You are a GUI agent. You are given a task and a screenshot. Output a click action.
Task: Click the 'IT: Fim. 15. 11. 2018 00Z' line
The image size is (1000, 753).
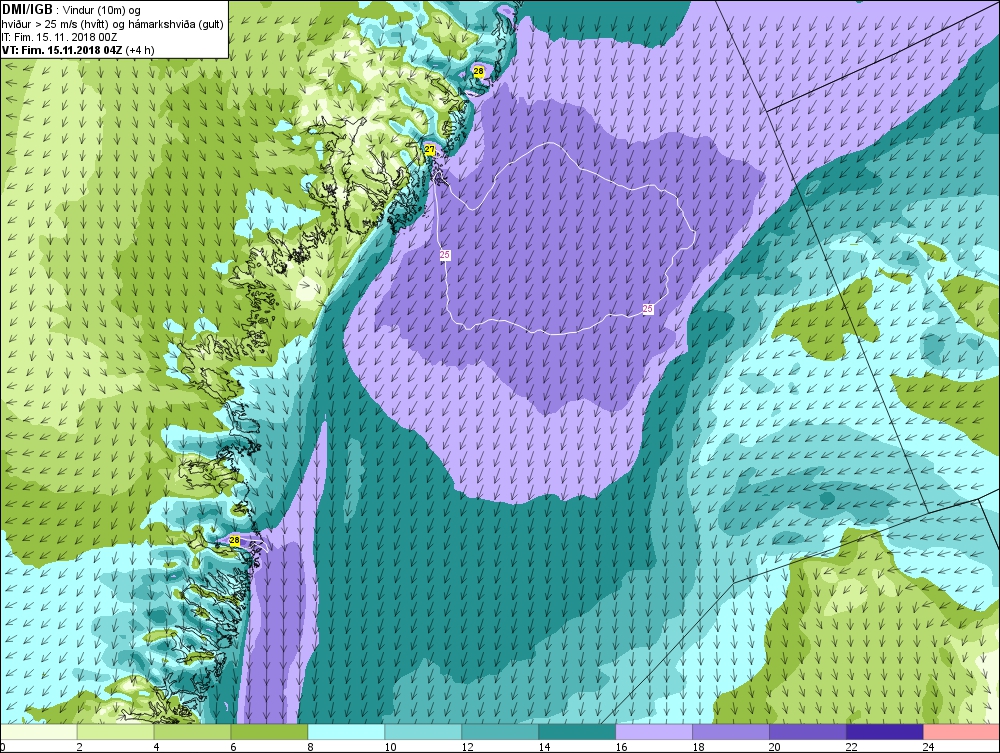point(60,38)
